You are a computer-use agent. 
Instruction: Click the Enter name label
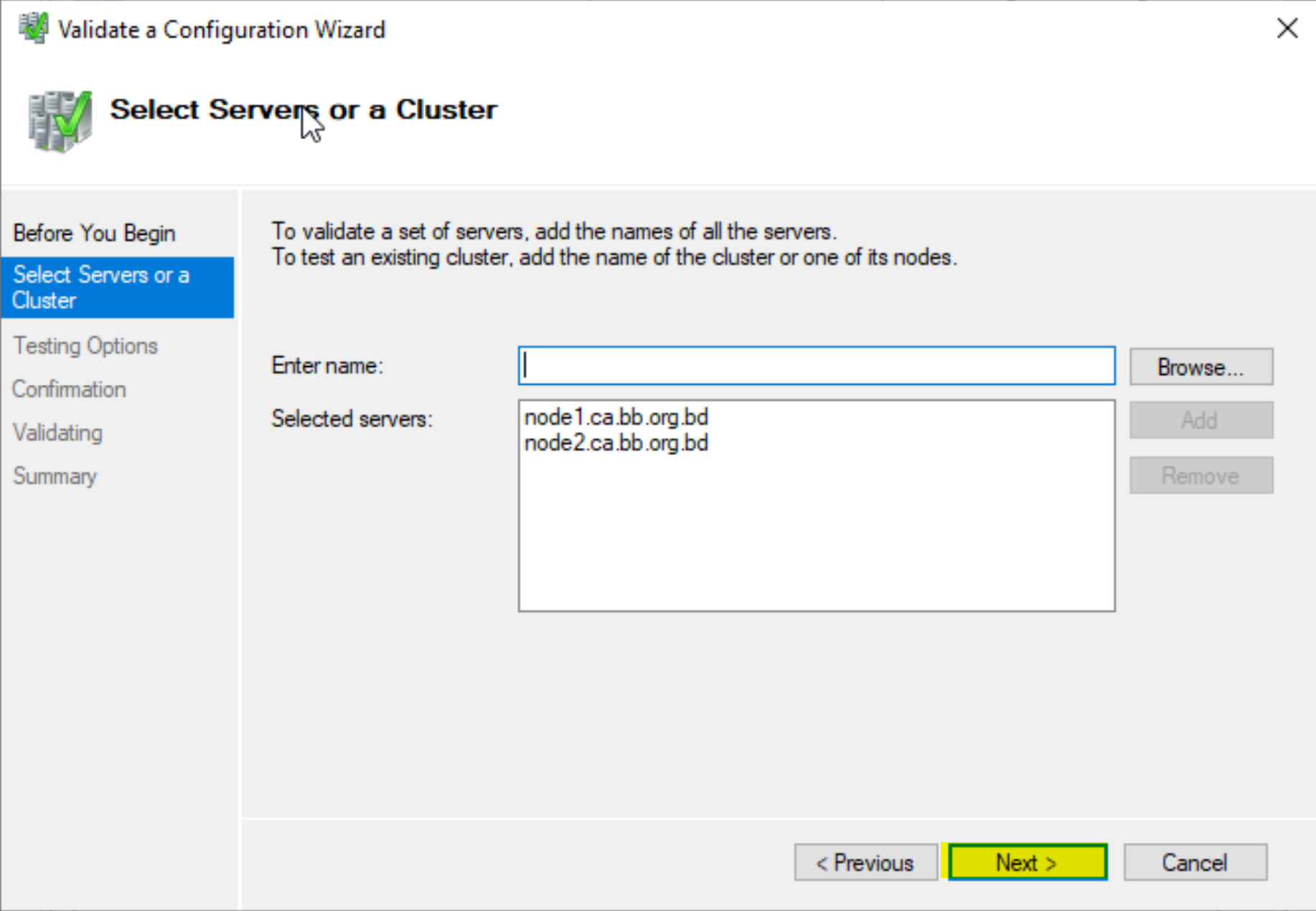pos(327,366)
